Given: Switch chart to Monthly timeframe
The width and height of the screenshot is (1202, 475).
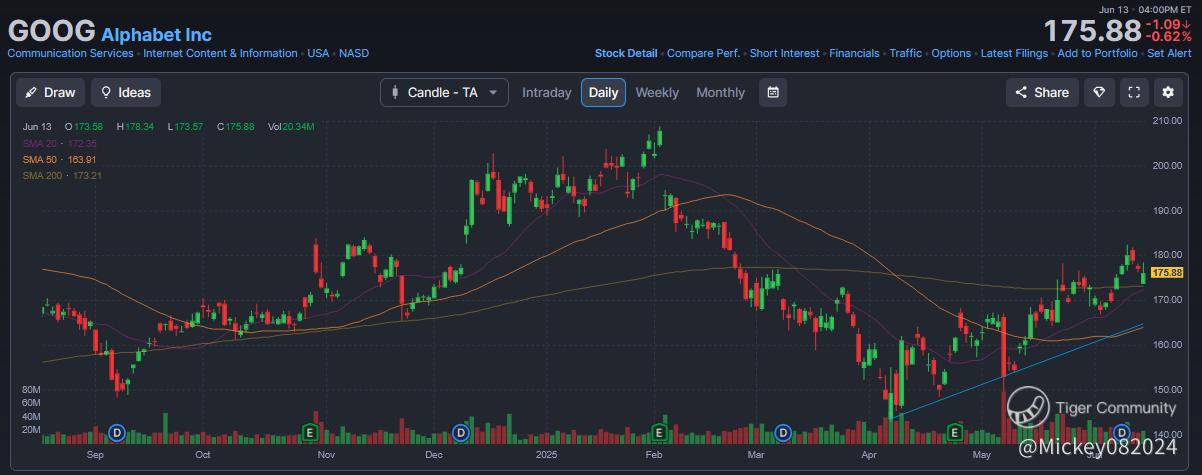Looking at the screenshot, I should [x=720, y=93].
